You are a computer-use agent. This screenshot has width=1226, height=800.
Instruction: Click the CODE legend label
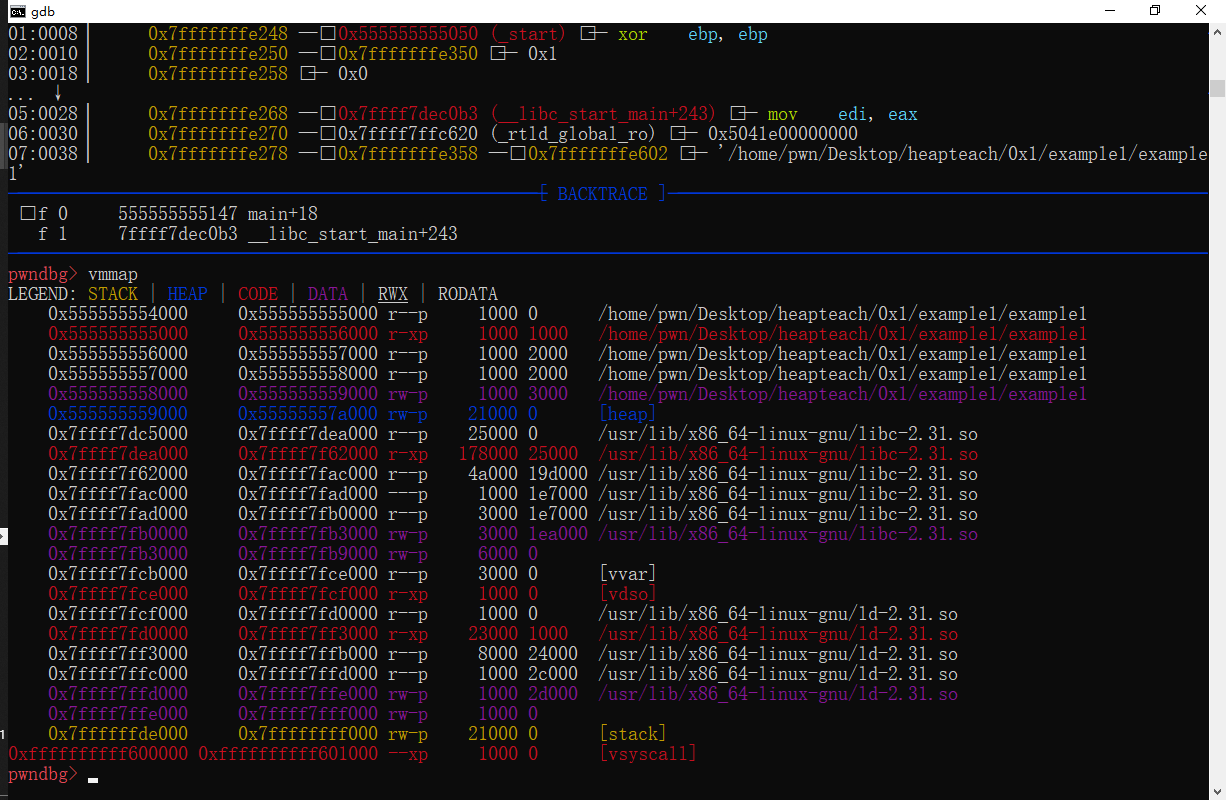[258, 294]
